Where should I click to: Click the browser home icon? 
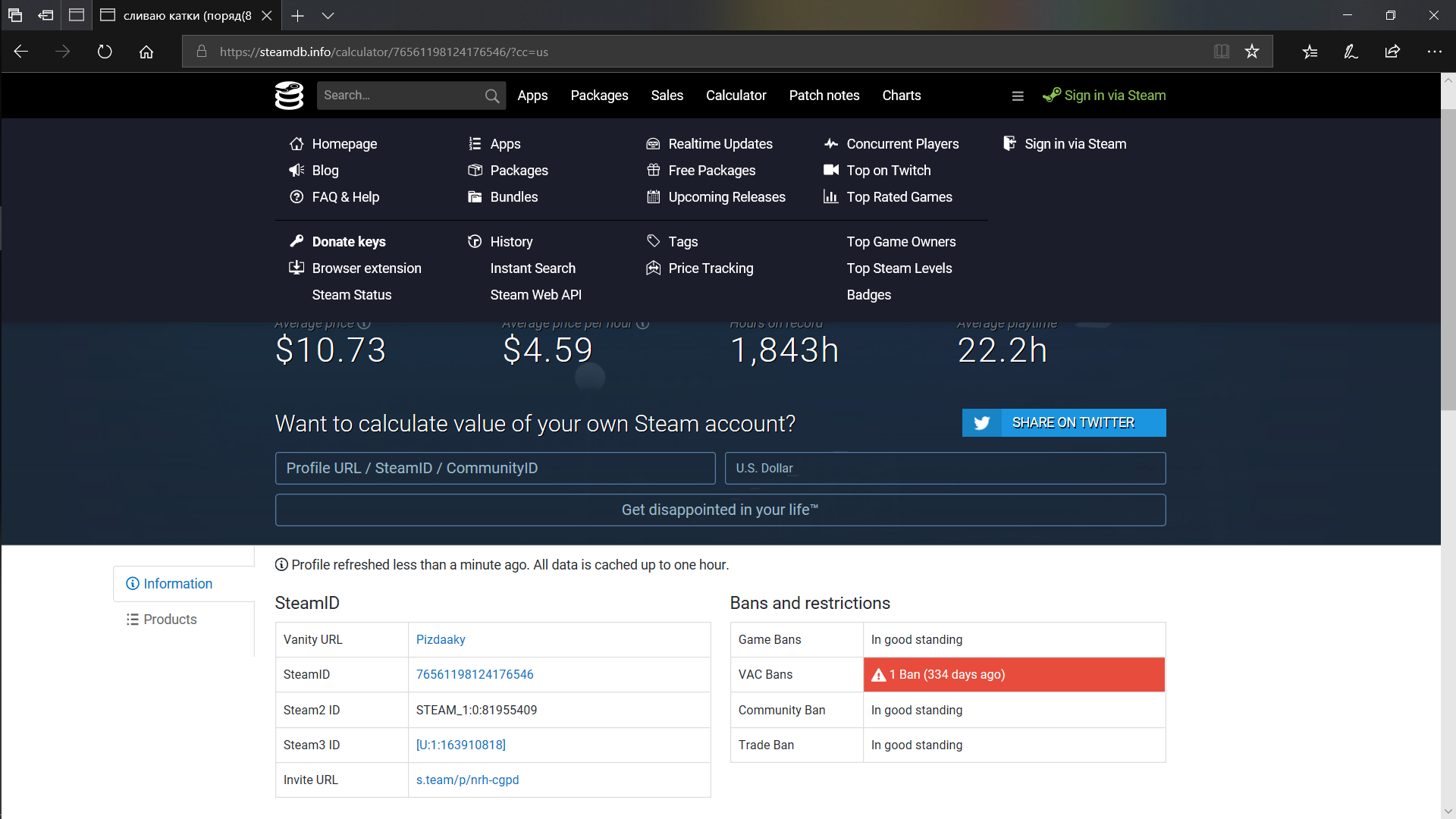[x=146, y=52]
